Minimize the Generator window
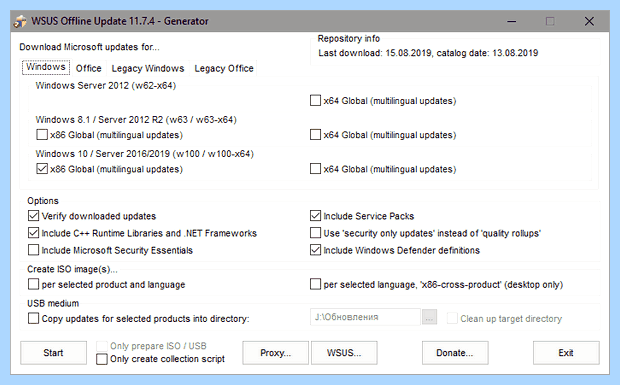Viewport: 620px width, 385px height. coord(512,21)
